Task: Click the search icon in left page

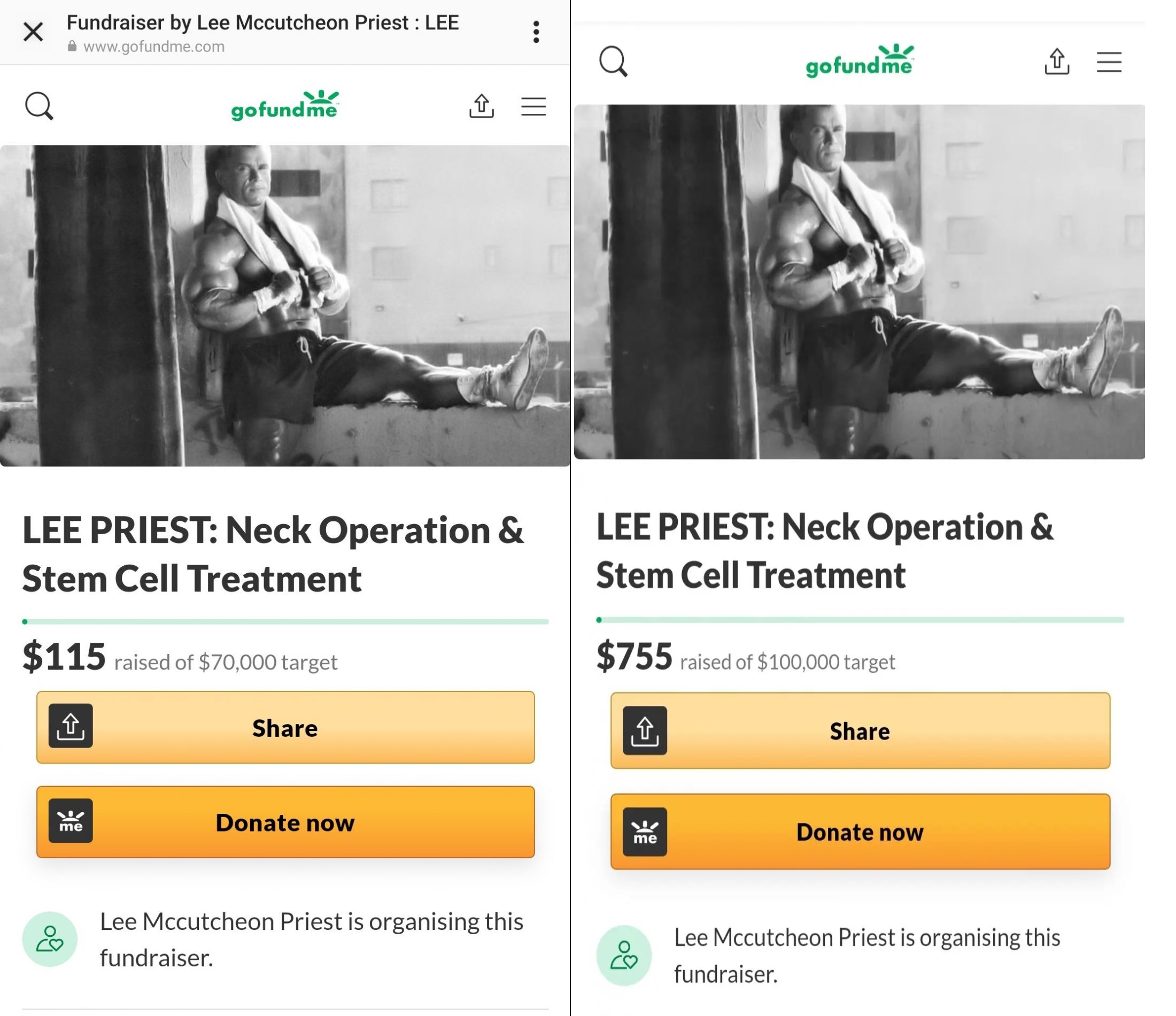Action: click(x=39, y=106)
